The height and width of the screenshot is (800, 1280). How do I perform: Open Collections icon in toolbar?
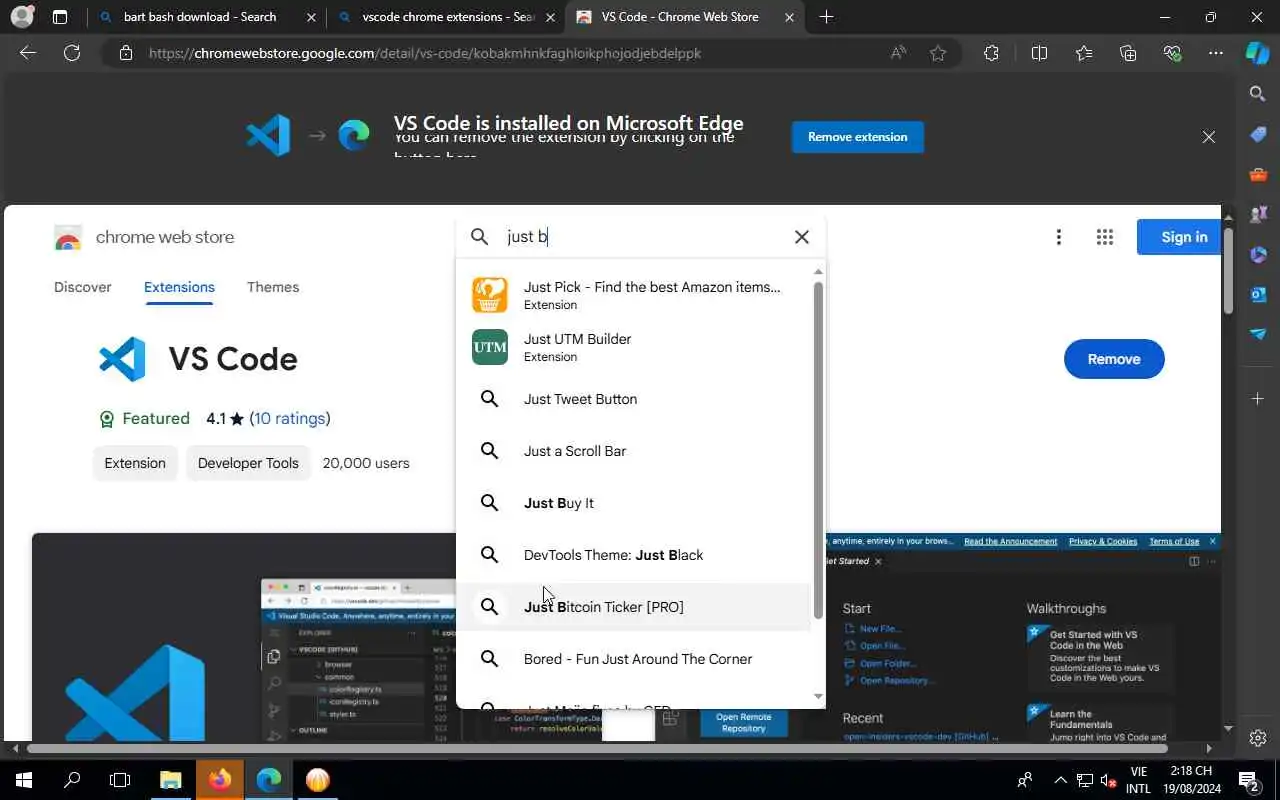click(1128, 53)
